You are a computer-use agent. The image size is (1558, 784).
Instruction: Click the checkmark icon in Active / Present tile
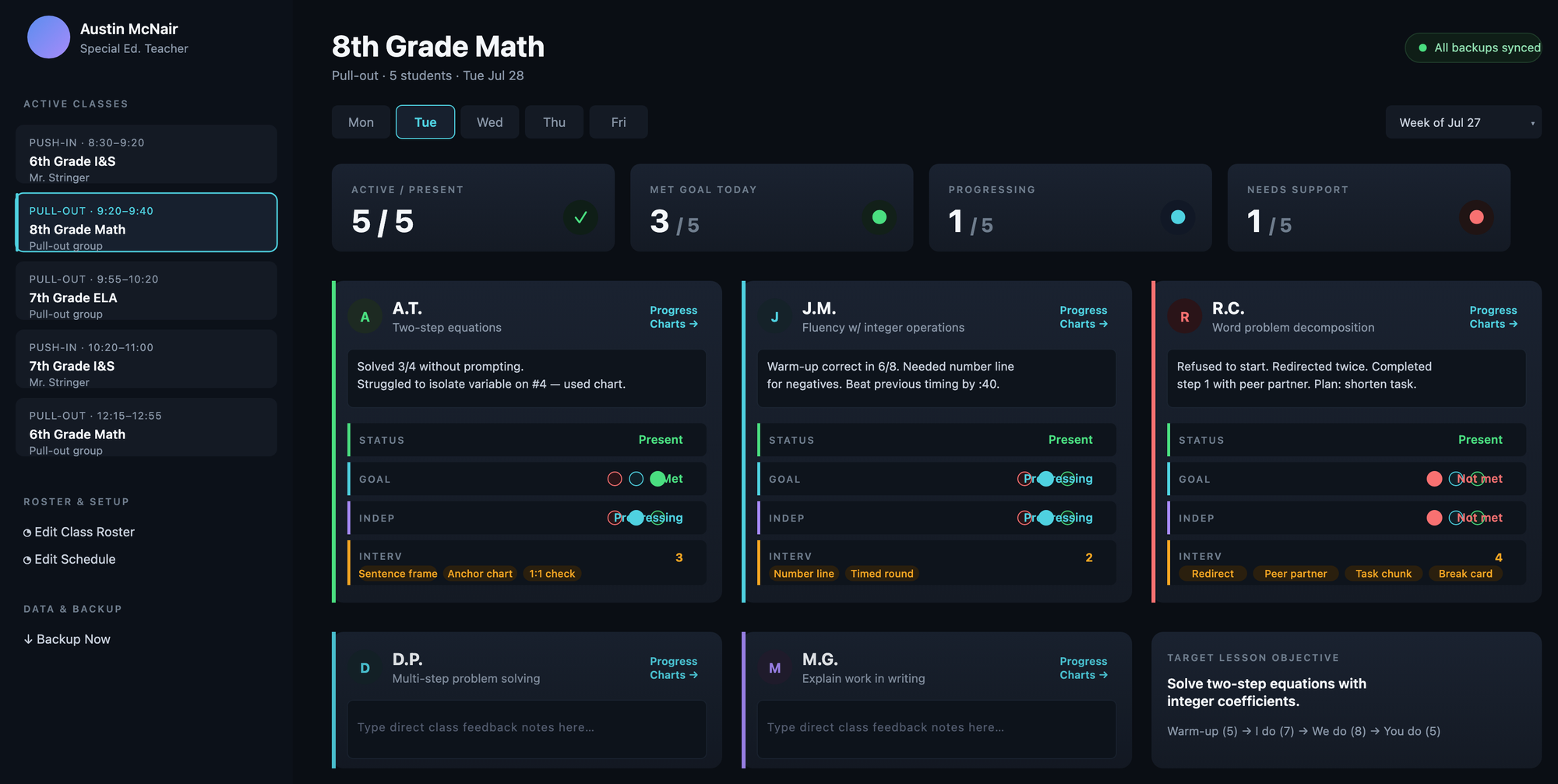click(x=580, y=217)
